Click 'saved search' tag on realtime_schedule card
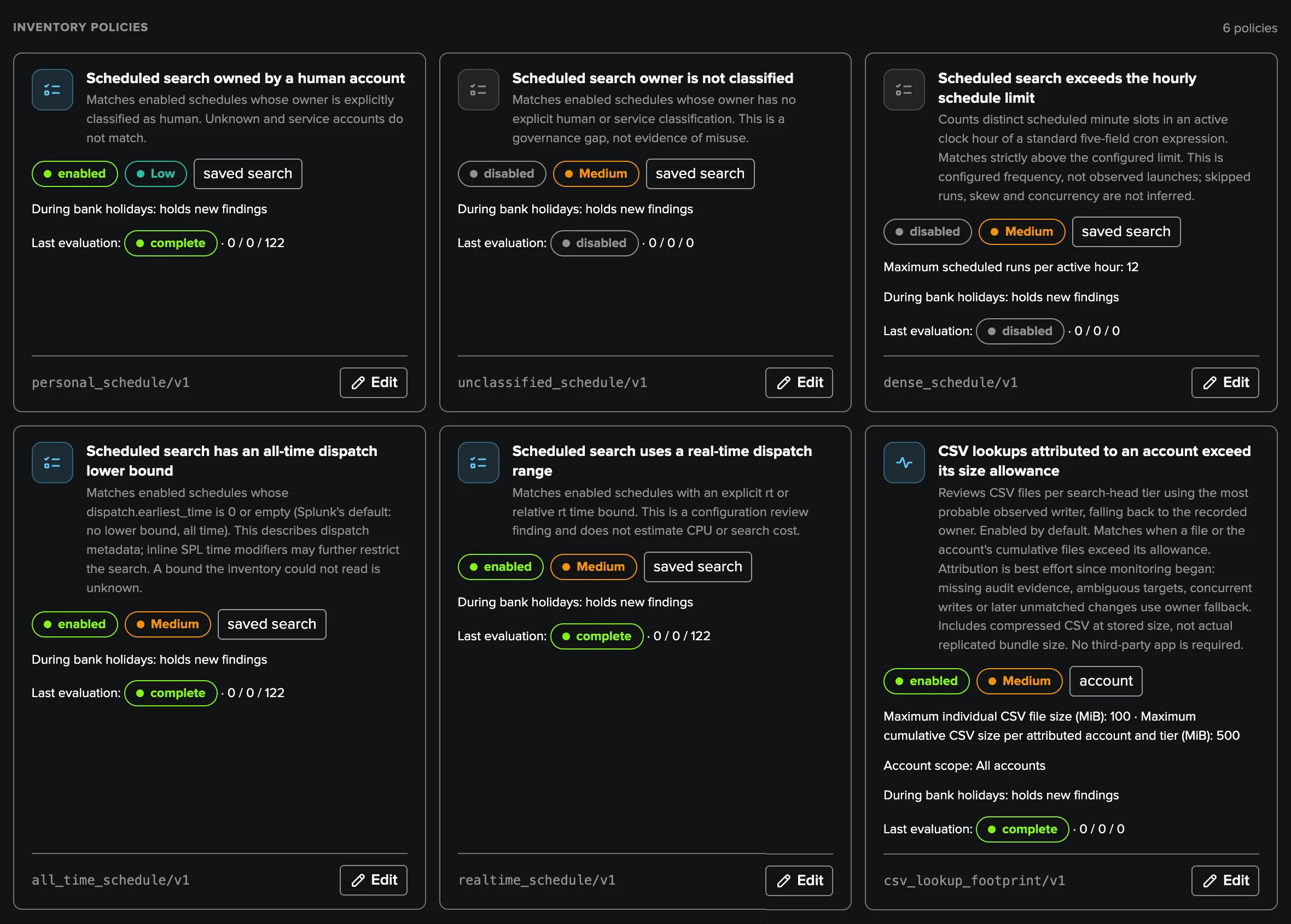 click(698, 566)
